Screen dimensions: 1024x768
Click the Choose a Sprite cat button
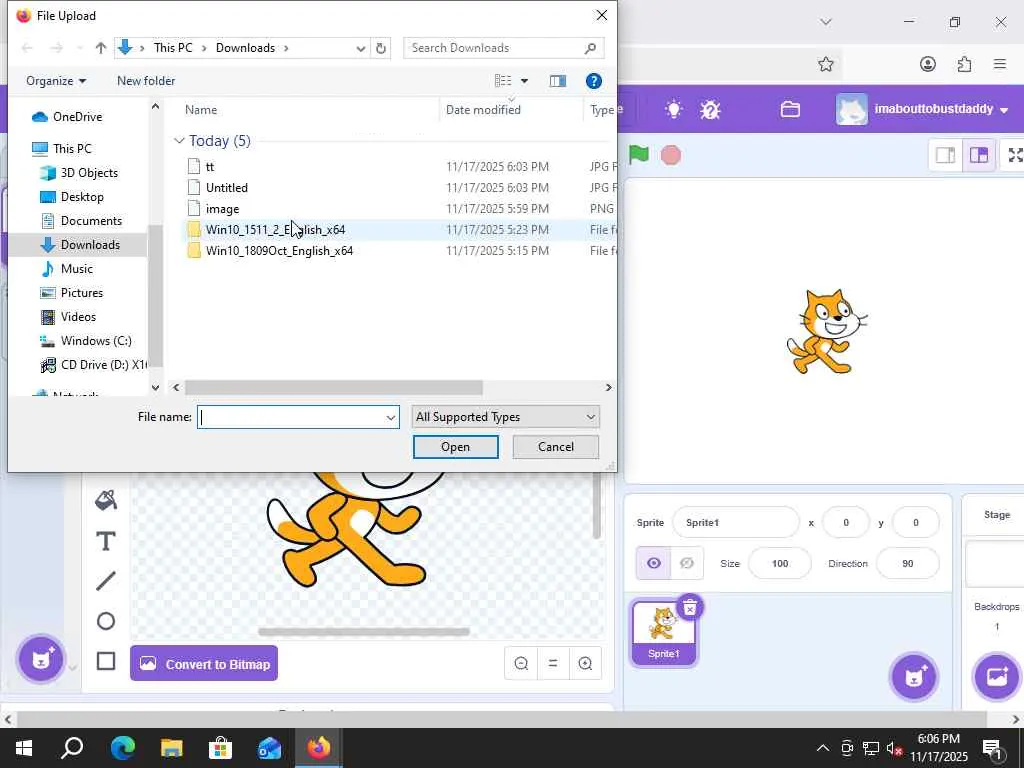[x=914, y=677]
